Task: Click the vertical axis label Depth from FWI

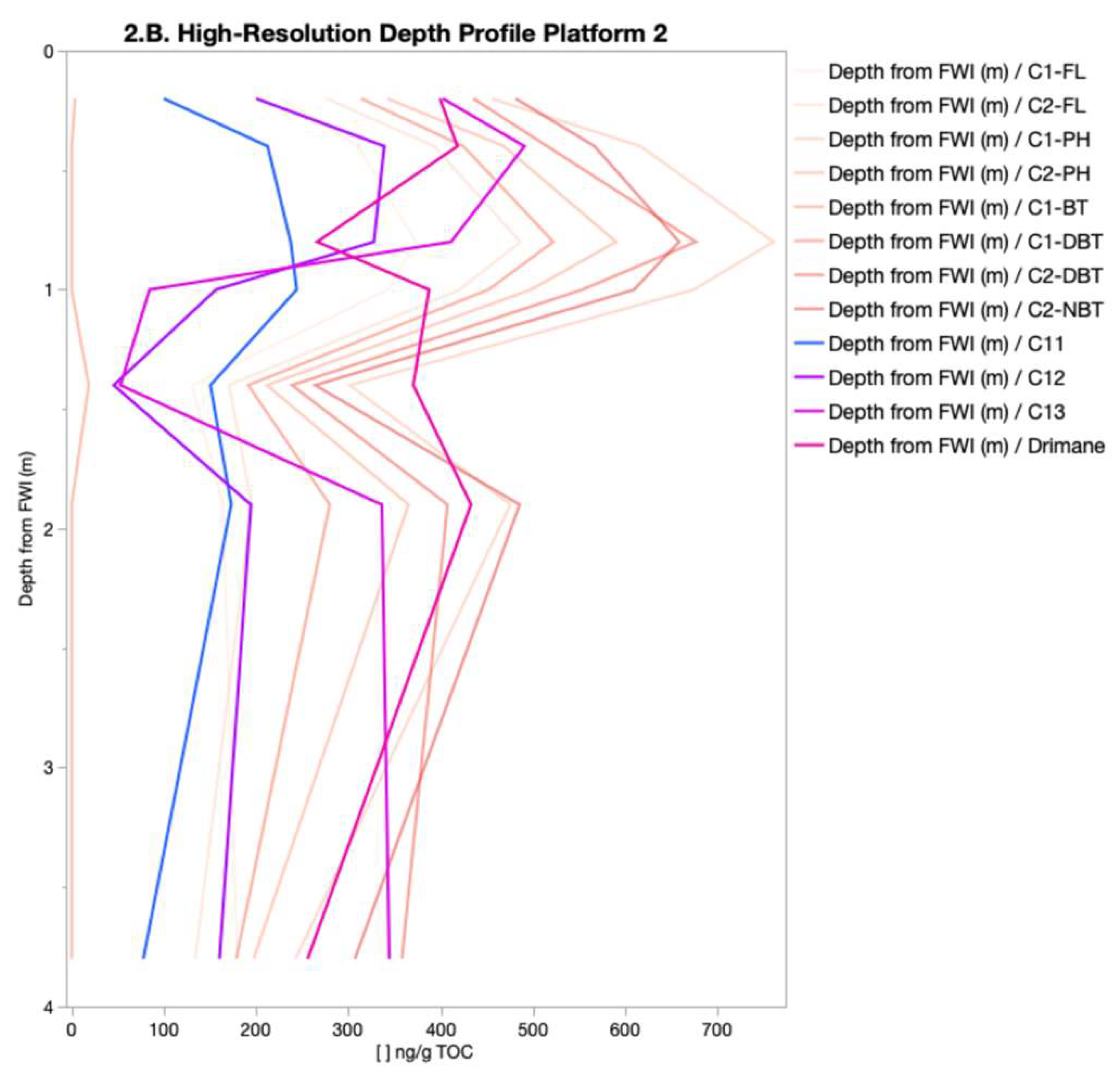Action: pos(26,529)
